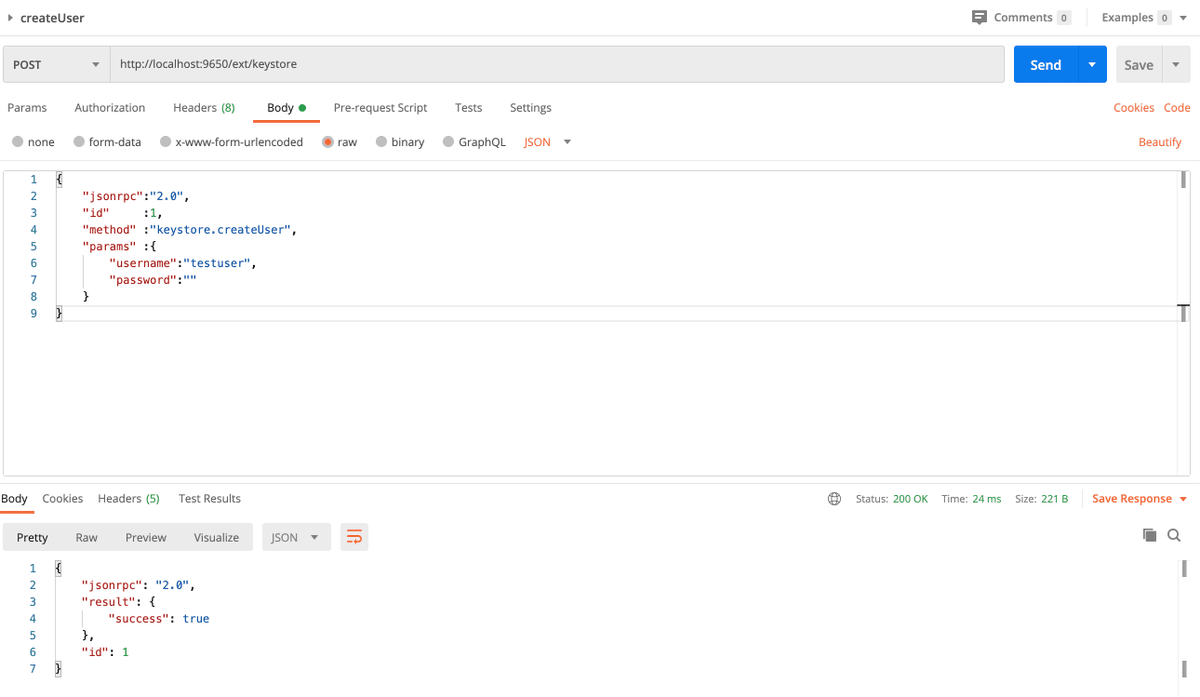Switch to the Pre-request Script tab
The height and width of the screenshot is (697, 1200).
[380, 108]
